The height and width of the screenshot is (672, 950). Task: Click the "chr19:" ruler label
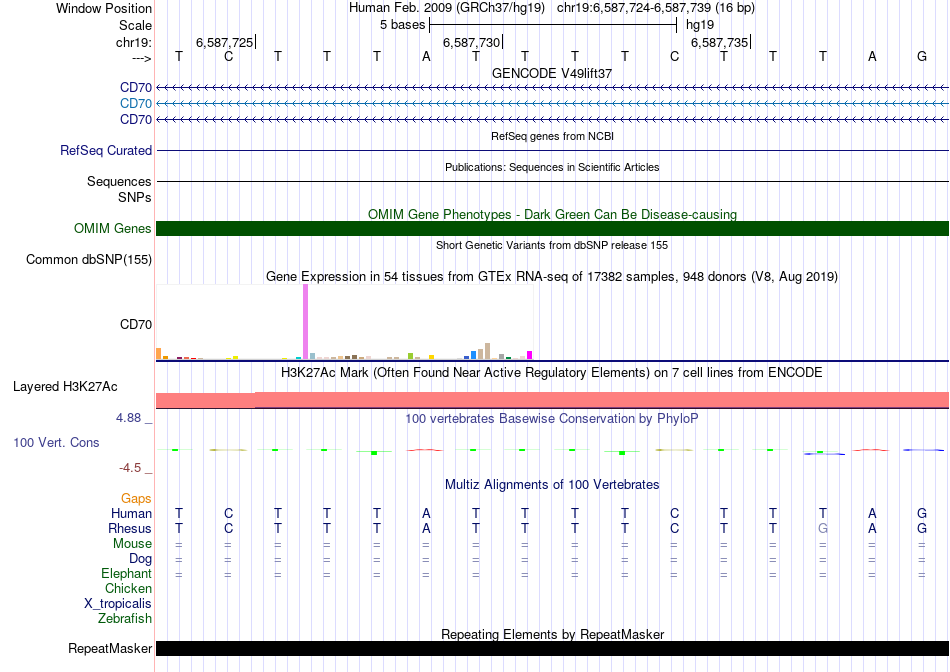pyautogui.click(x=133, y=42)
